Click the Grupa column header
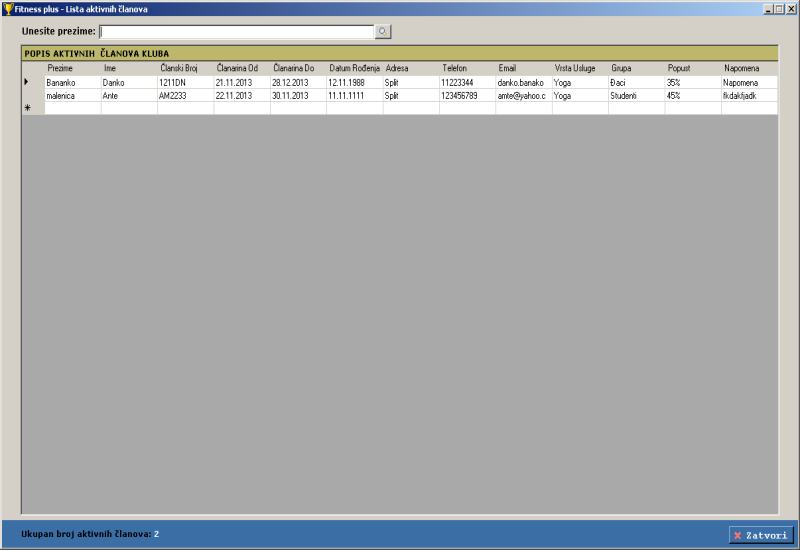 [x=637, y=68]
